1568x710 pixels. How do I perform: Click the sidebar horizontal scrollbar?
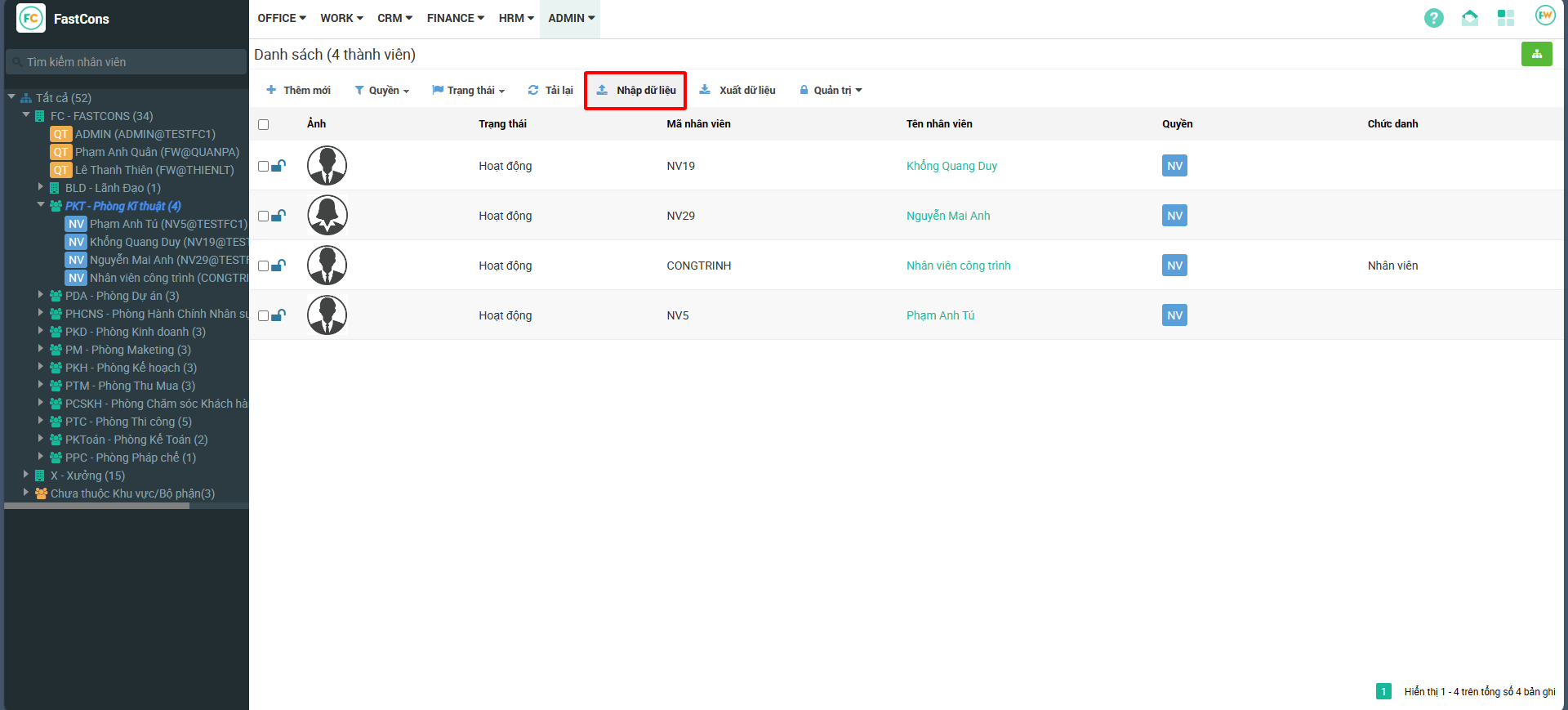click(x=96, y=506)
